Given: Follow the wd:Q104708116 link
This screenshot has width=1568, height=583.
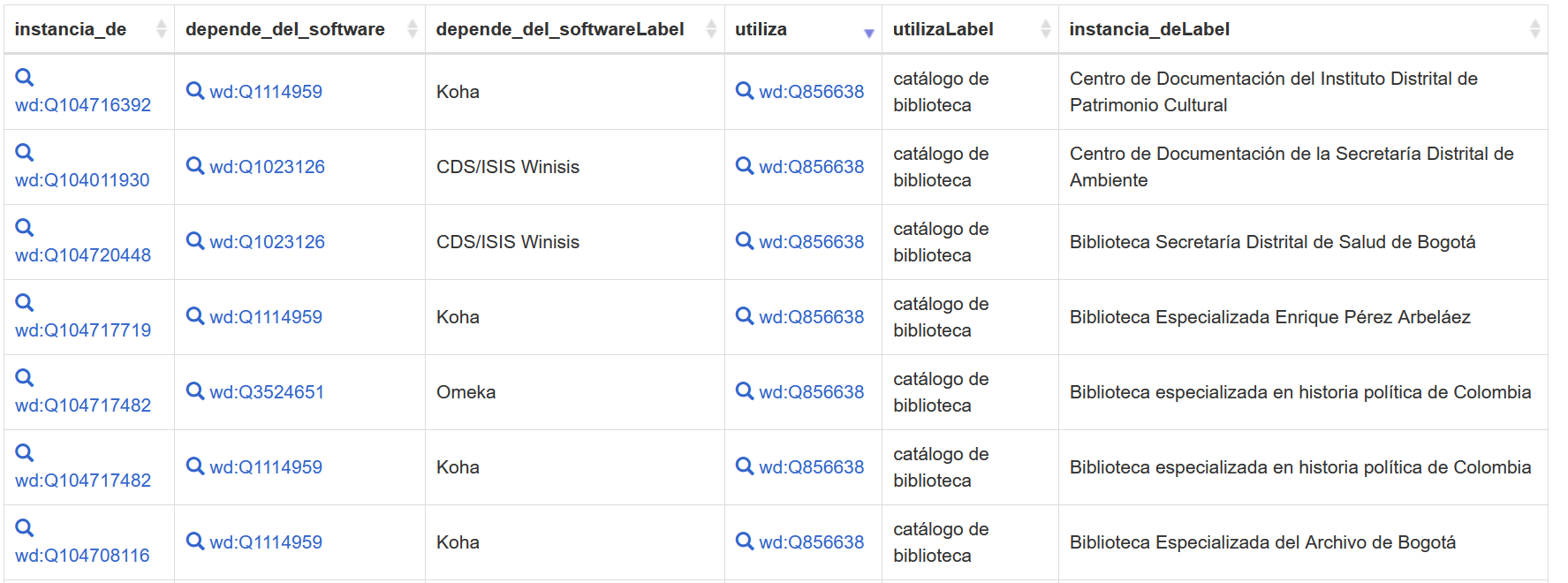Looking at the screenshot, I should pyautogui.click(x=82, y=556).
